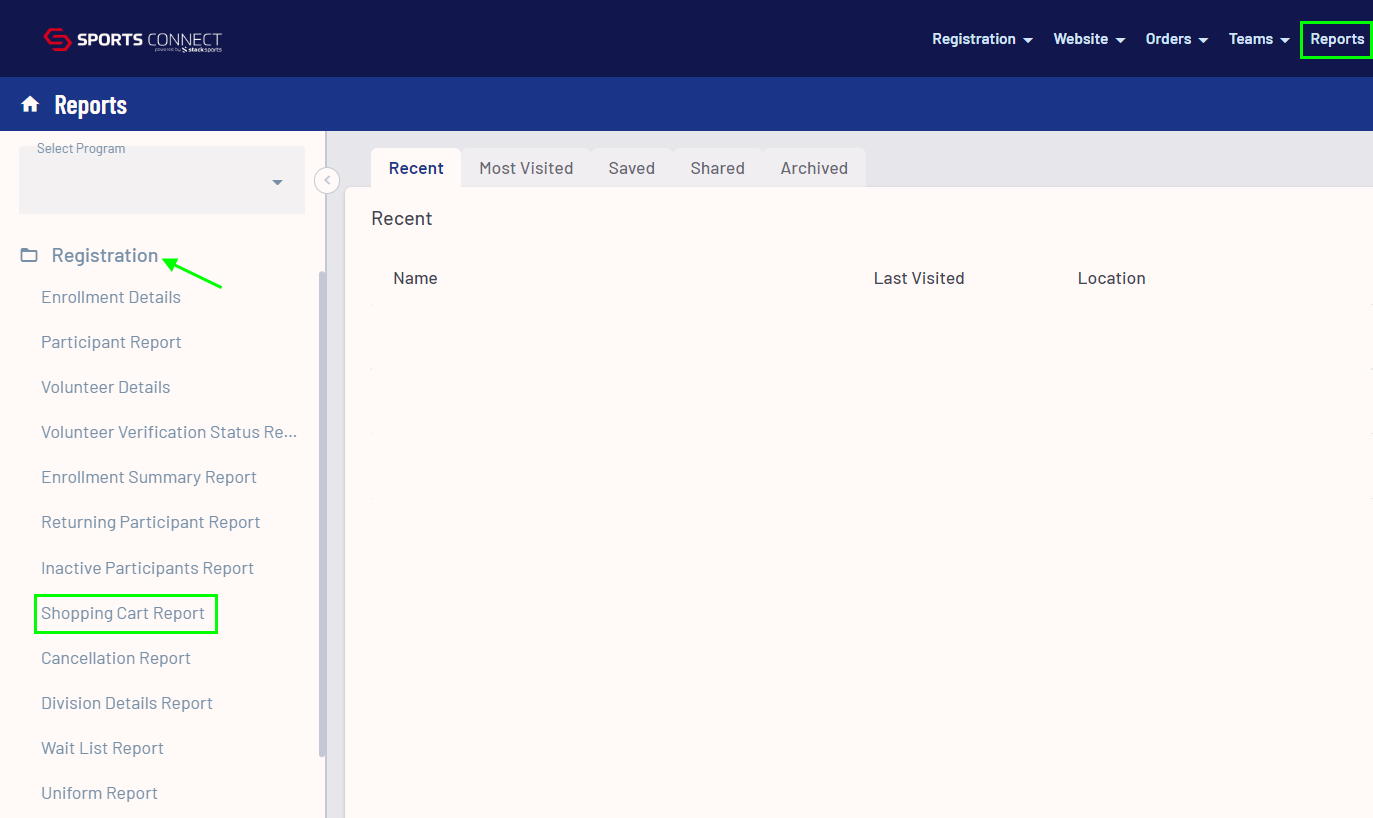Switch to the Most Visited tab
This screenshot has height=818, width=1373.
coord(526,168)
